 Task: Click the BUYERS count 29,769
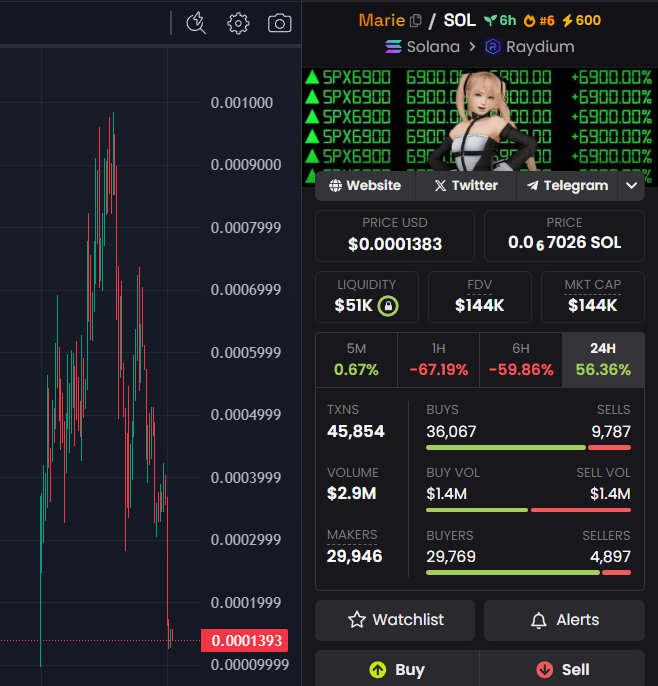pyautogui.click(x=451, y=556)
